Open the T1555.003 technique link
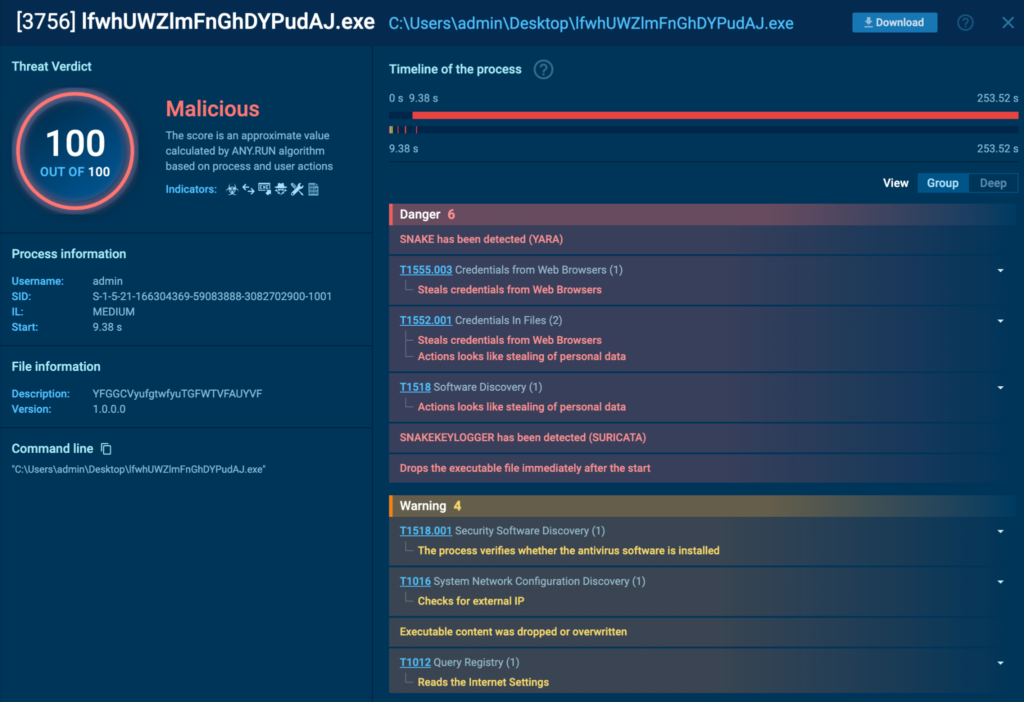Viewport: 1024px width, 702px height. pyautogui.click(x=425, y=270)
